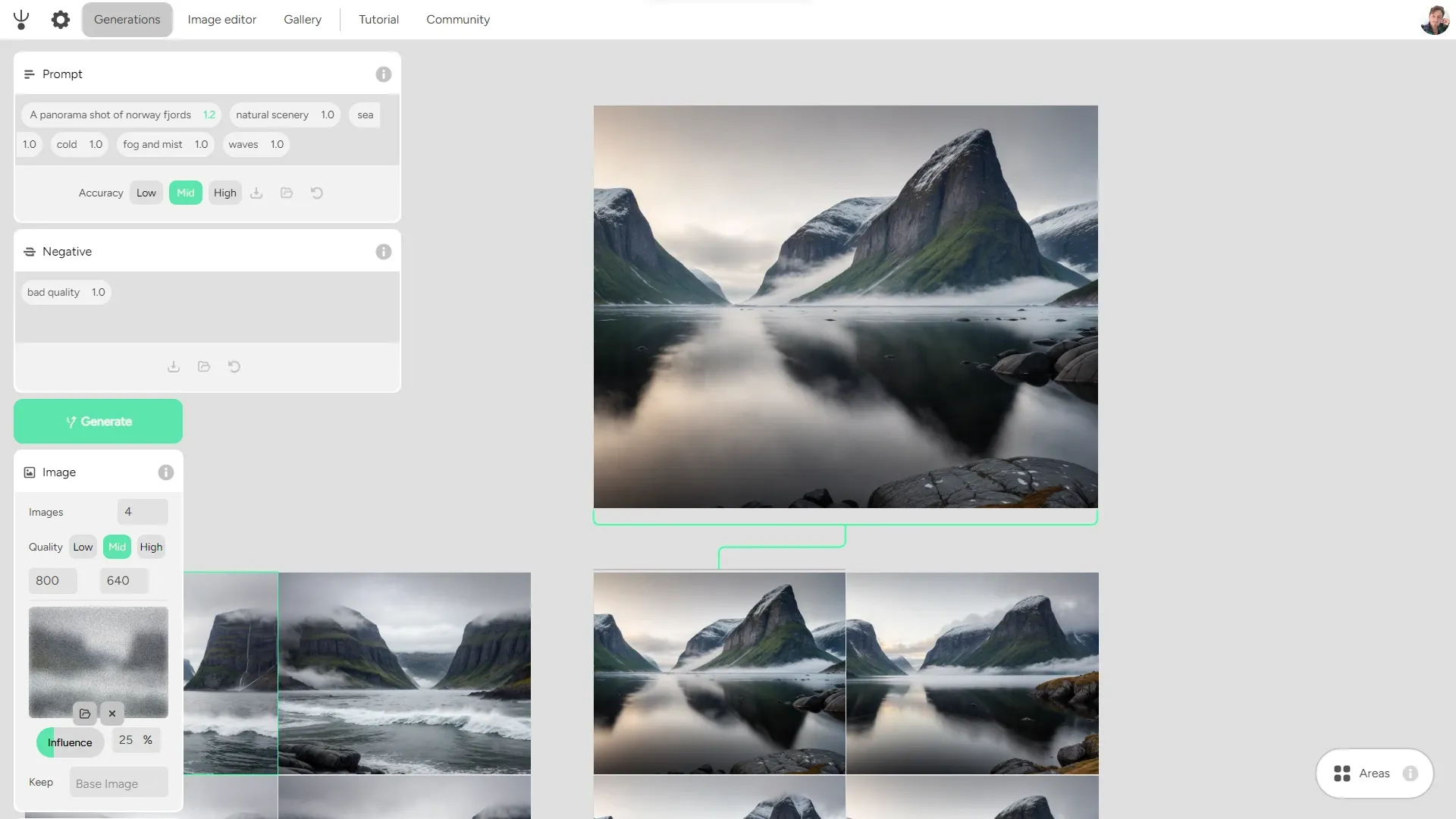Image resolution: width=1456 pixels, height=819 pixels.
Task: Click the save negative prompt icon
Action: (174, 367)
